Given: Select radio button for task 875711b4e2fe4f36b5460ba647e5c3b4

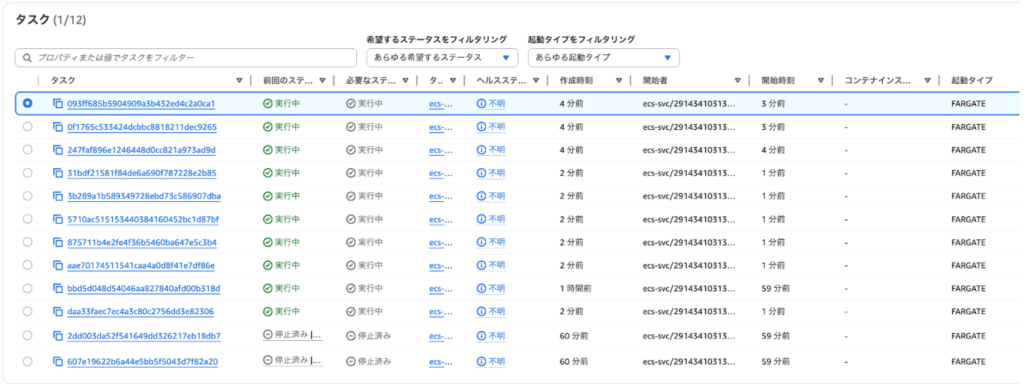Looking at the screenshot, I should click(27, 242).
